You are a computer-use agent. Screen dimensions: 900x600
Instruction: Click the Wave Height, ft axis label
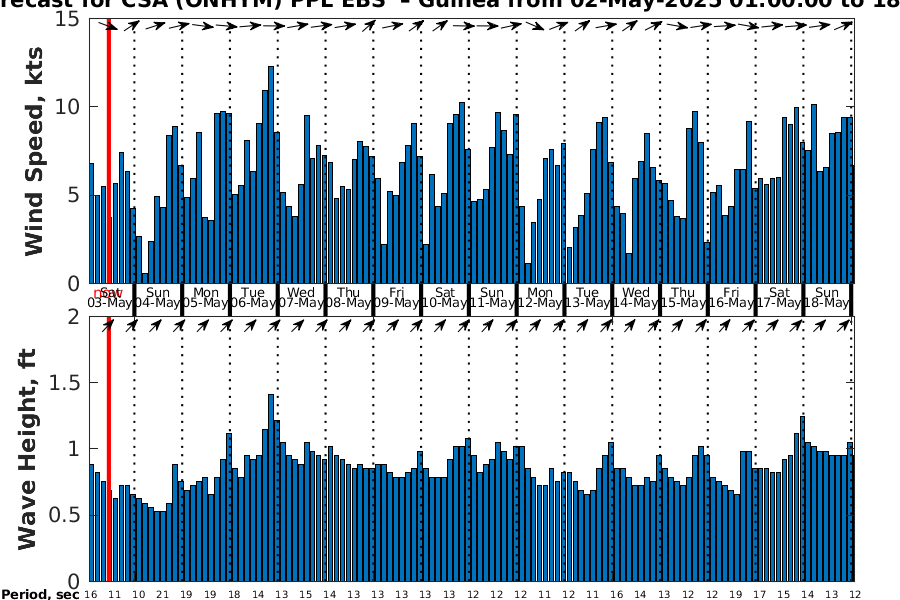coord(28,449)
